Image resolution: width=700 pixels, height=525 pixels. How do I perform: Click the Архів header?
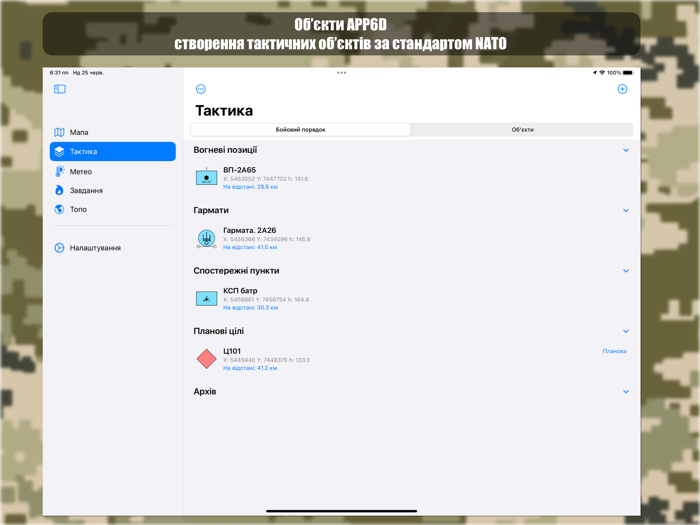pos(205,392)
